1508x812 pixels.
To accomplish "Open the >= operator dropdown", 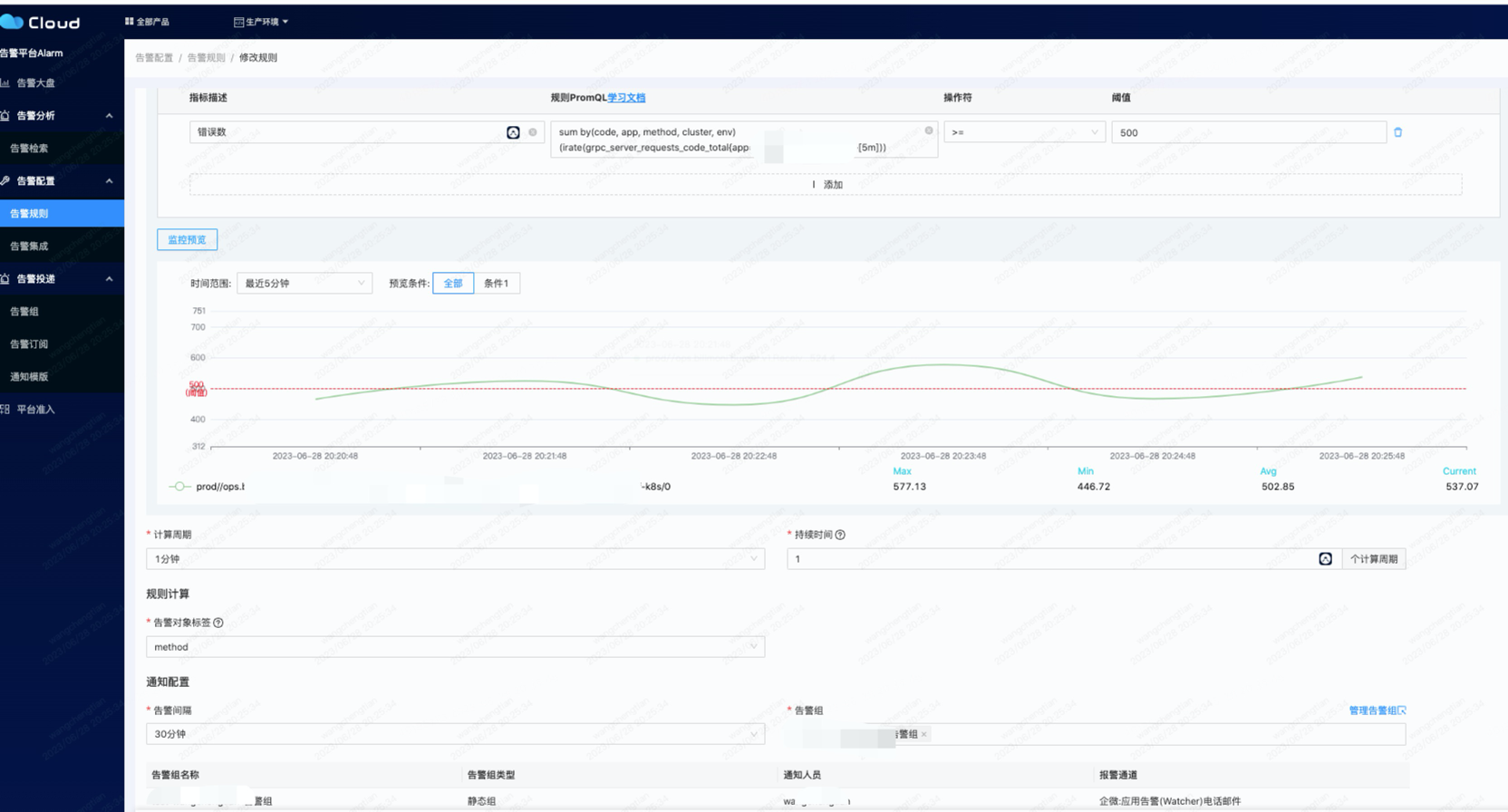I will pyautogui.click(x=1024, y=132).
